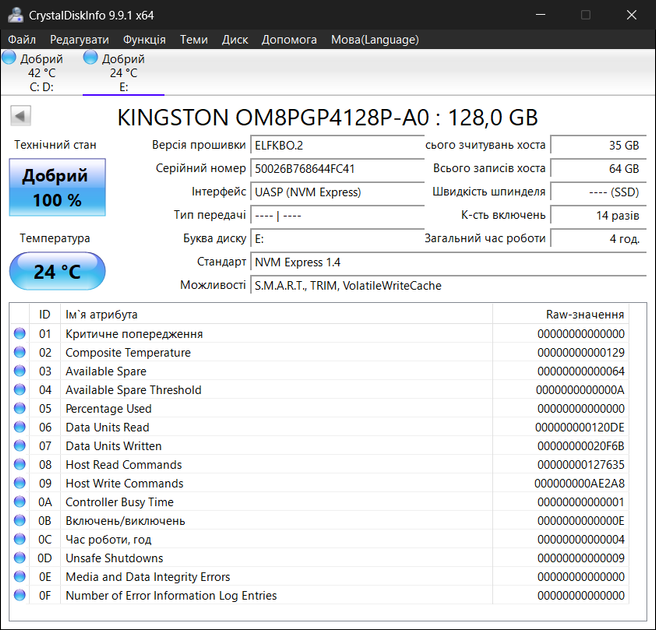The image size is (656, 630).
Task: Click status dot of Data Units Read row
Action: pyautogui.click(x=20, y=427)
